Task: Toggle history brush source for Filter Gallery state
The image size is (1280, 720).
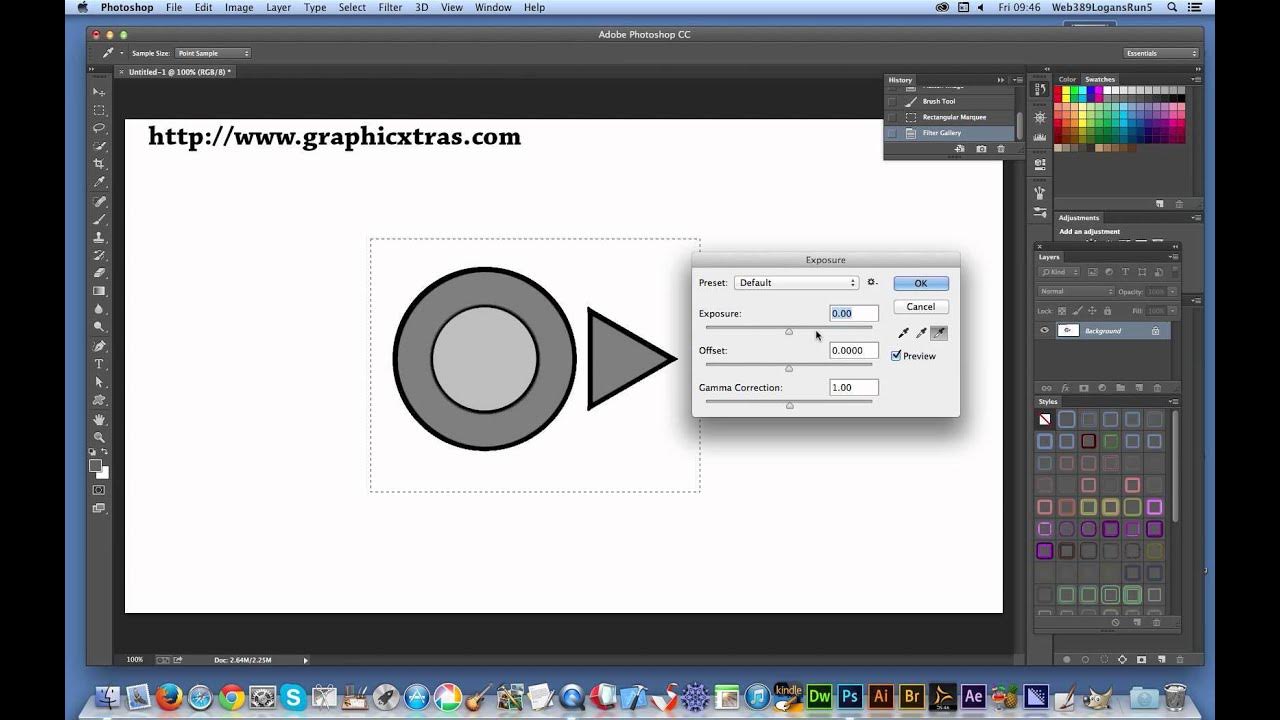Action: 893,133
